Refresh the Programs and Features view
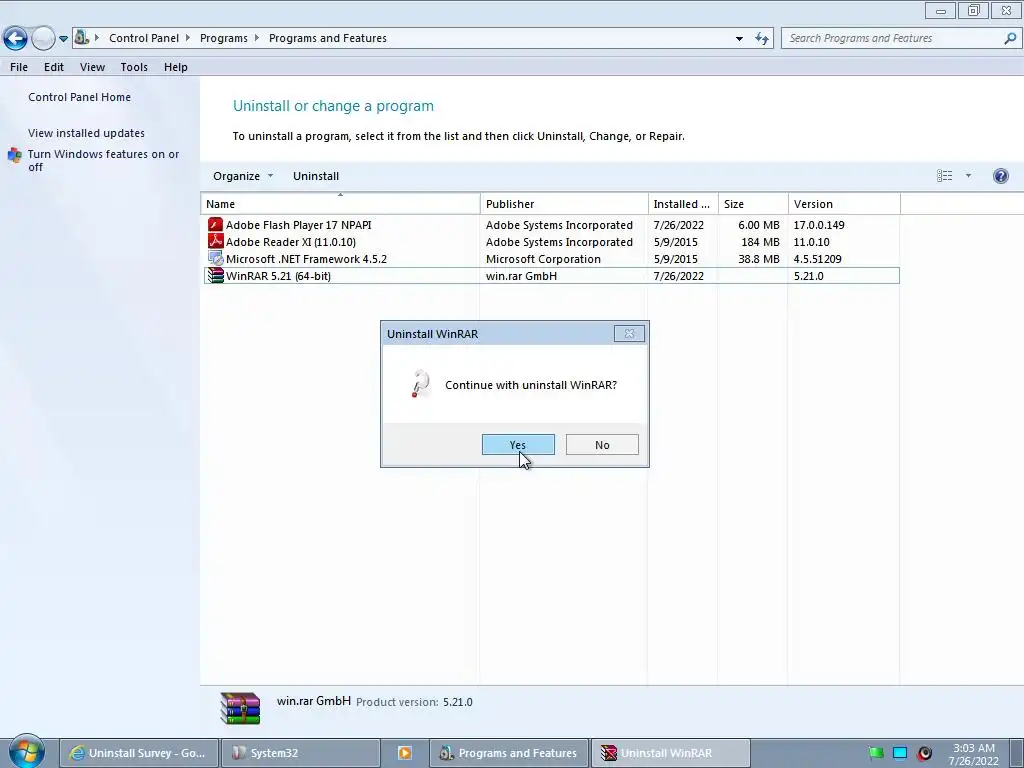1024x768 pixels. point(761,39)
